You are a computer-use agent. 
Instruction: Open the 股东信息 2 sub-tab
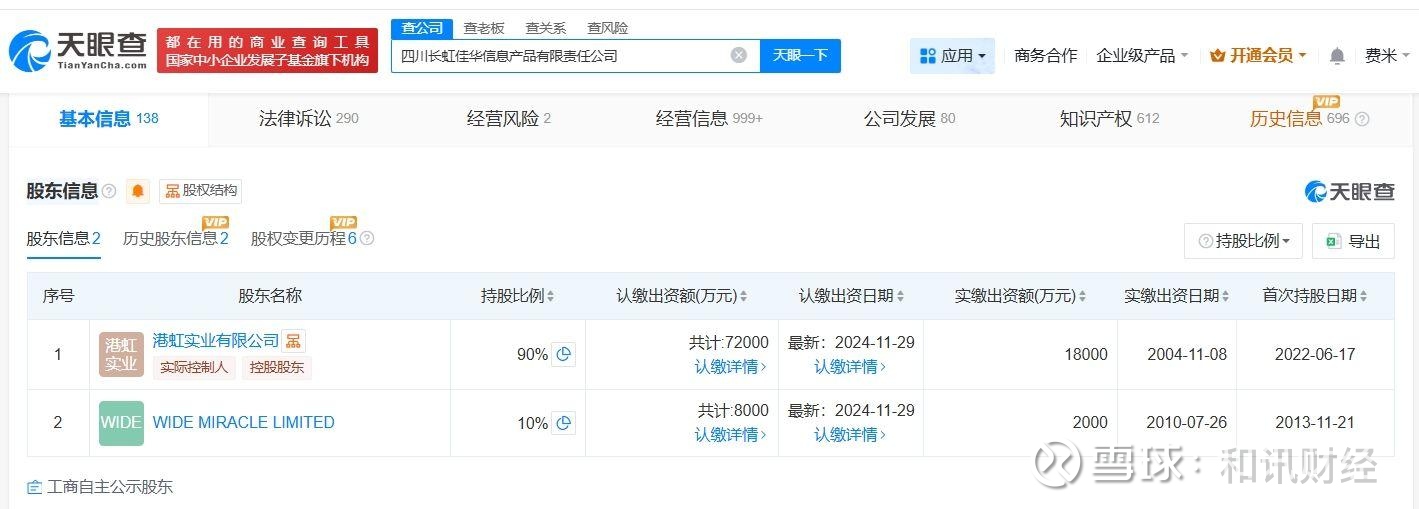click(x=63, y=239)
